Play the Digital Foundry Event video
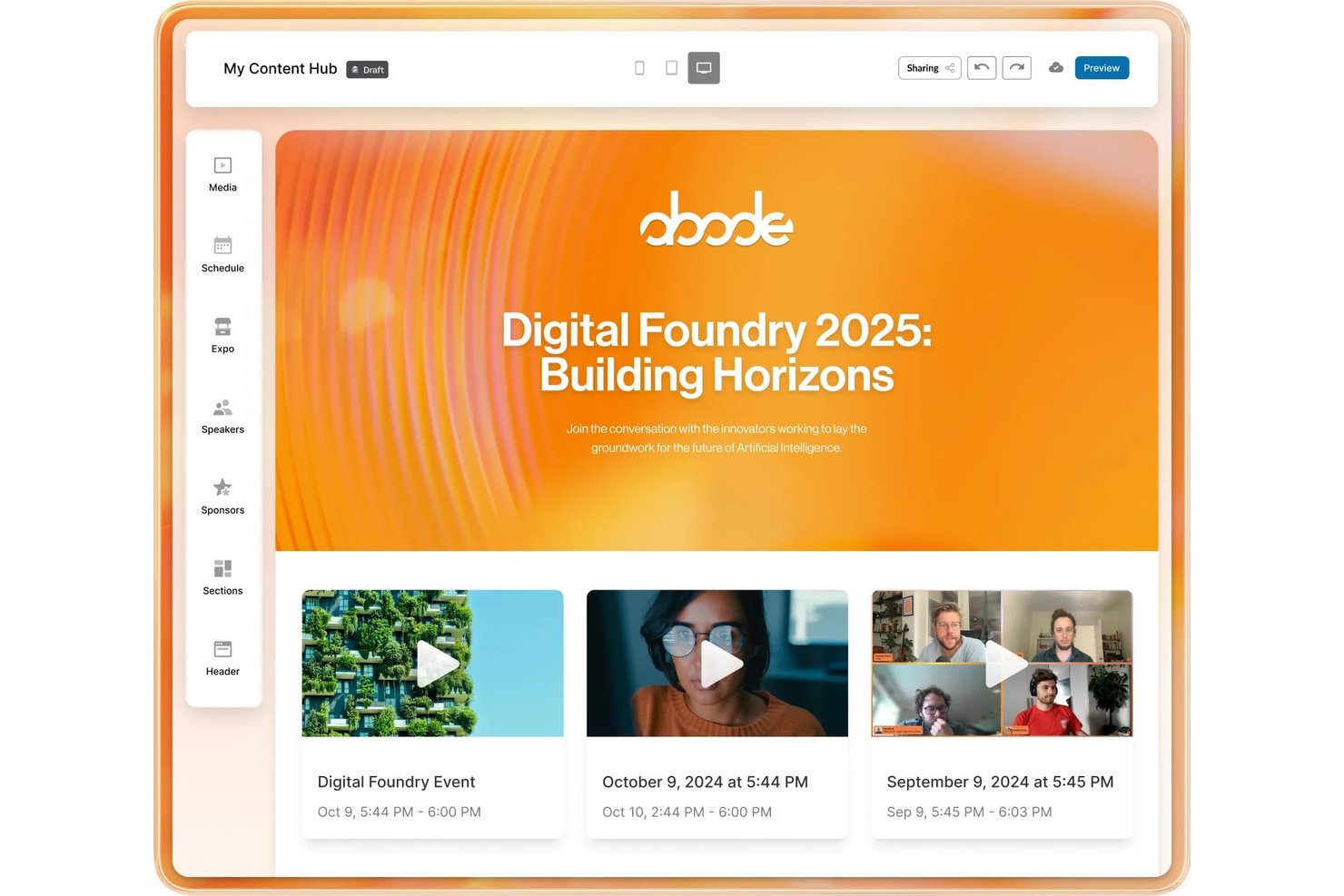 (437, 664)
